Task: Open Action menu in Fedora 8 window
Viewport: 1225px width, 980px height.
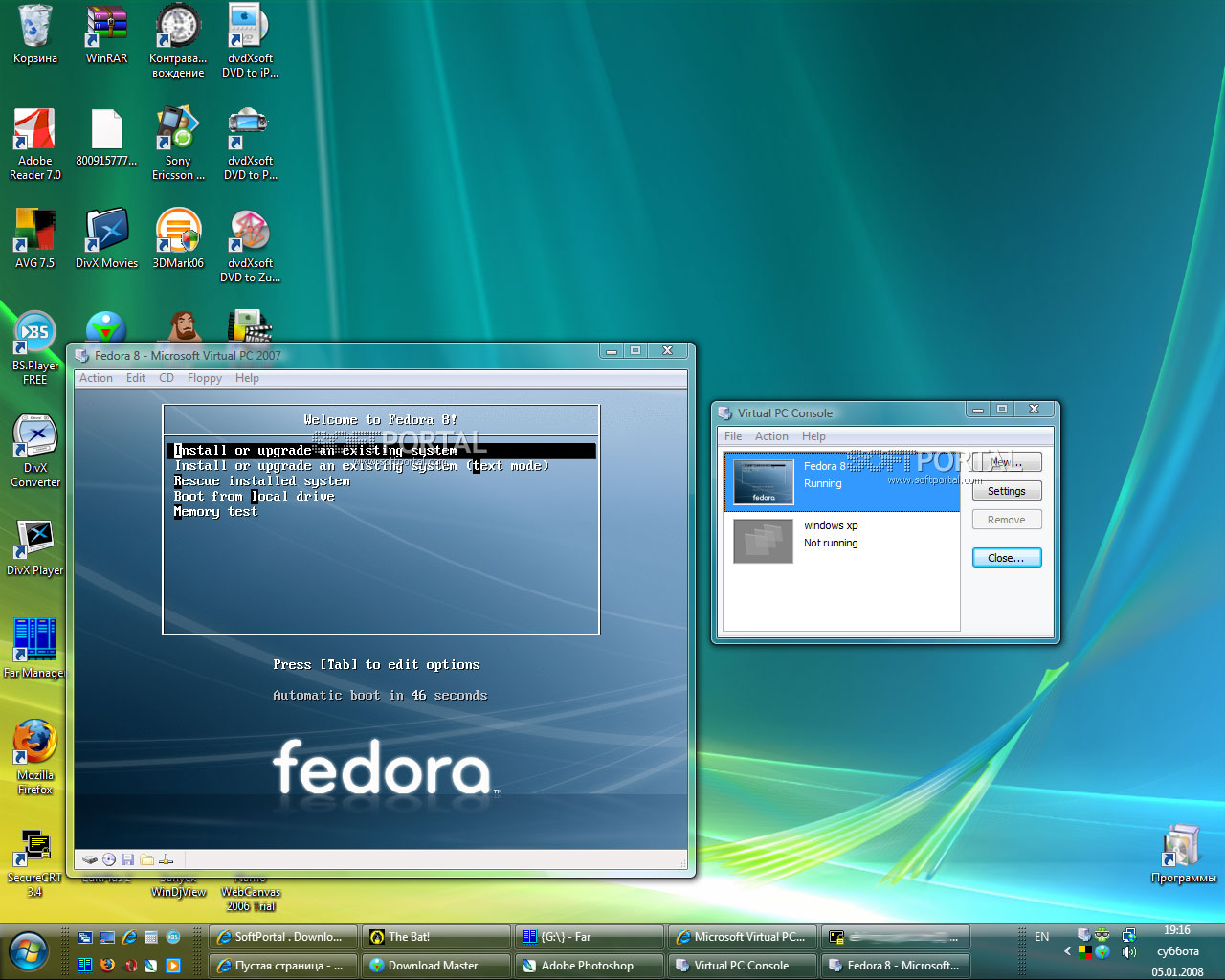Action: coord(96,378)
